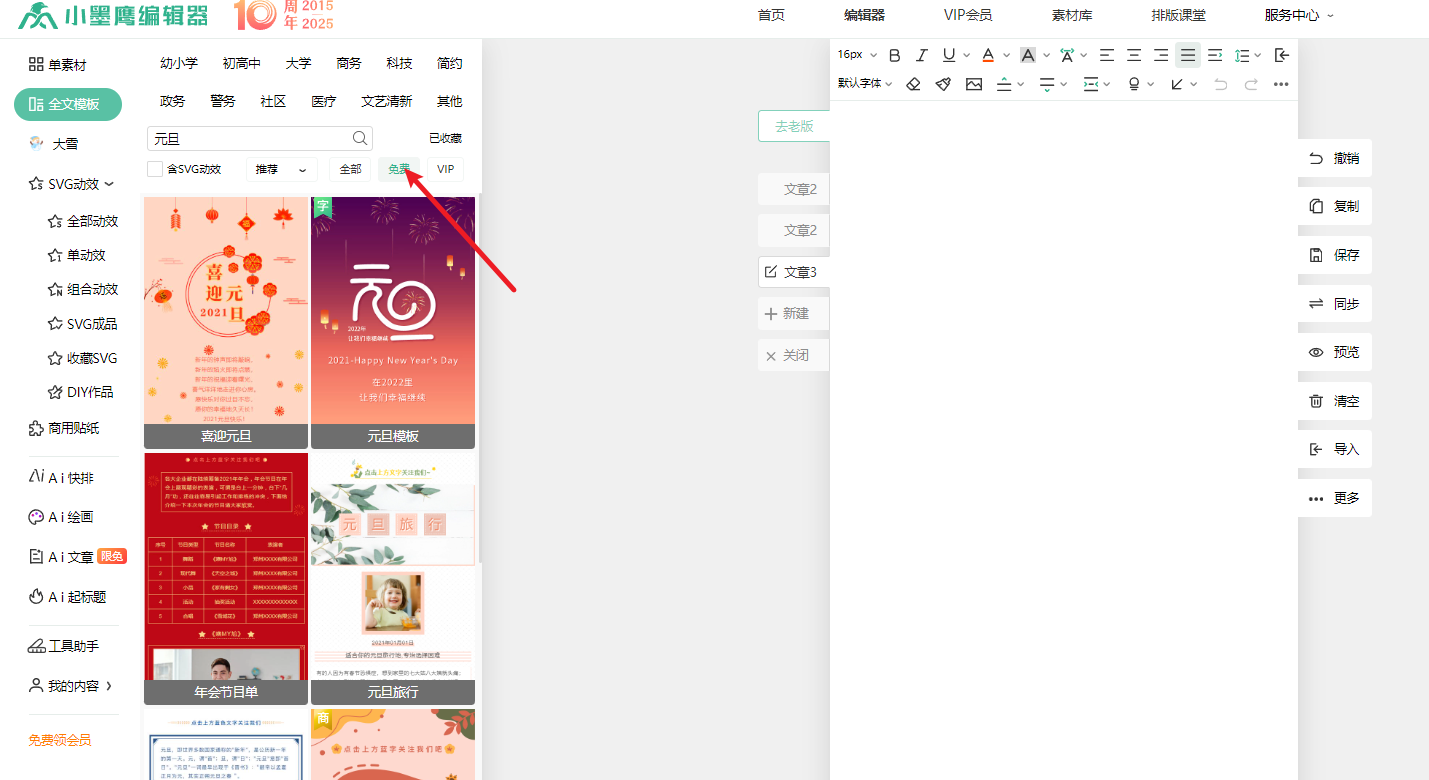Expand the 推荐 sorting dropdown
Image resolution: width=1429 pixels, height=780 pixels.
coord(281,169)
